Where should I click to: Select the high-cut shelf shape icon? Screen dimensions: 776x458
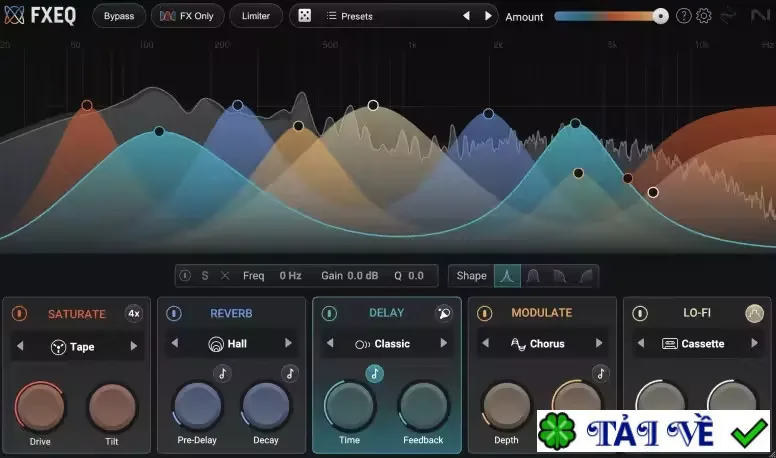point(559,276)
